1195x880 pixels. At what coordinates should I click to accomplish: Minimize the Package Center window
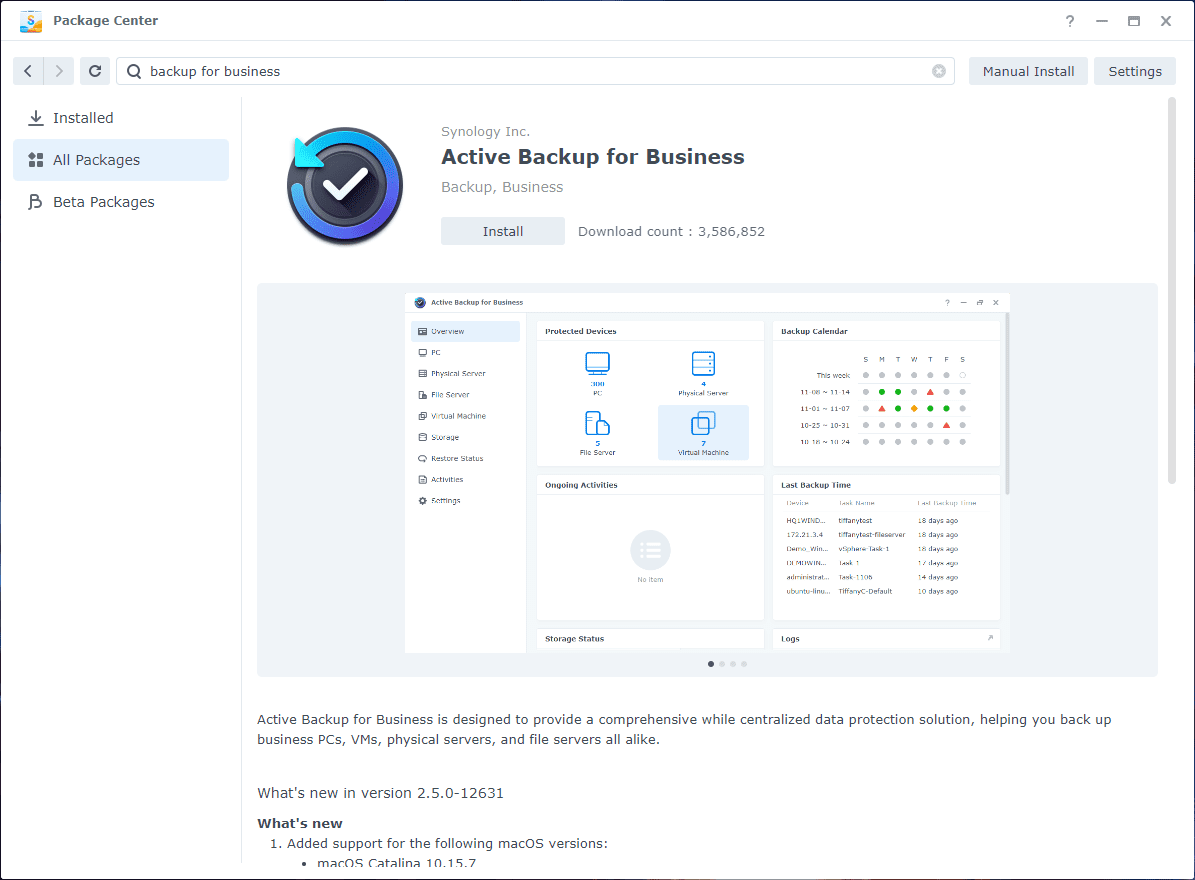point(1102,21)
